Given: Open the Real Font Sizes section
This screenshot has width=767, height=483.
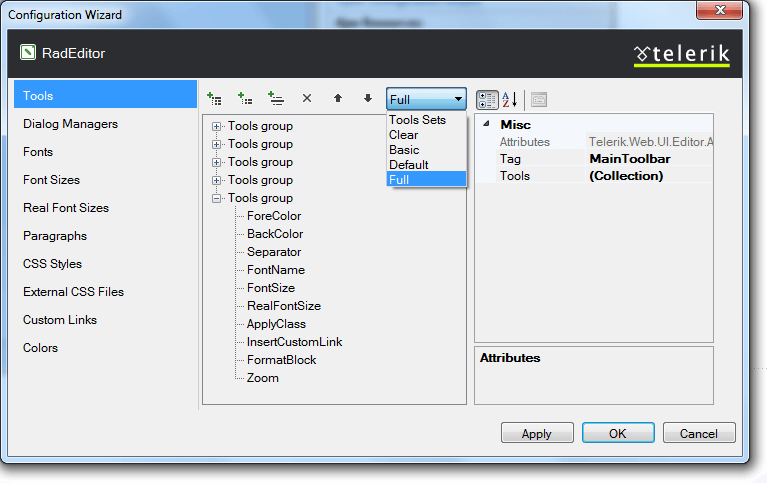Looking at the screenshot, I should click(x=66, y=207).
